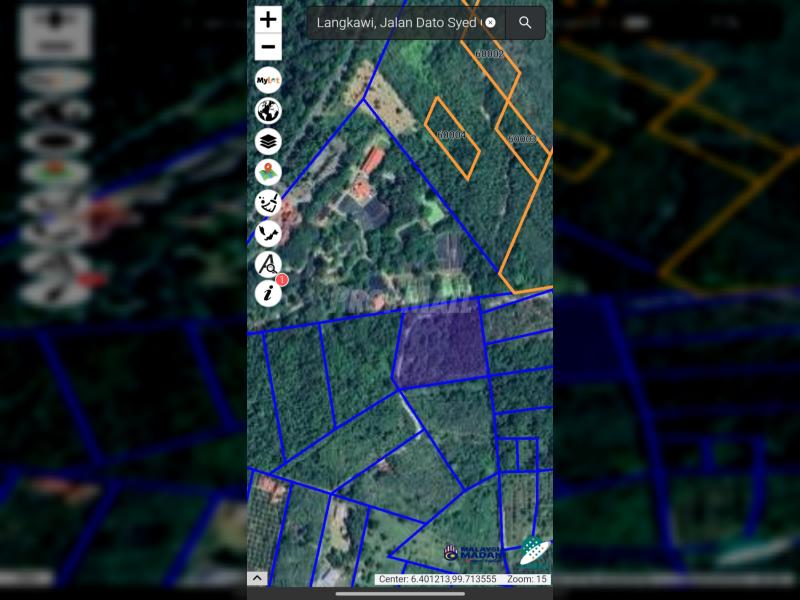Image resolution: width=800 pixels, height=600 pixels.
Task: Open the measure/search compass tool
Action: click(268, 264)
